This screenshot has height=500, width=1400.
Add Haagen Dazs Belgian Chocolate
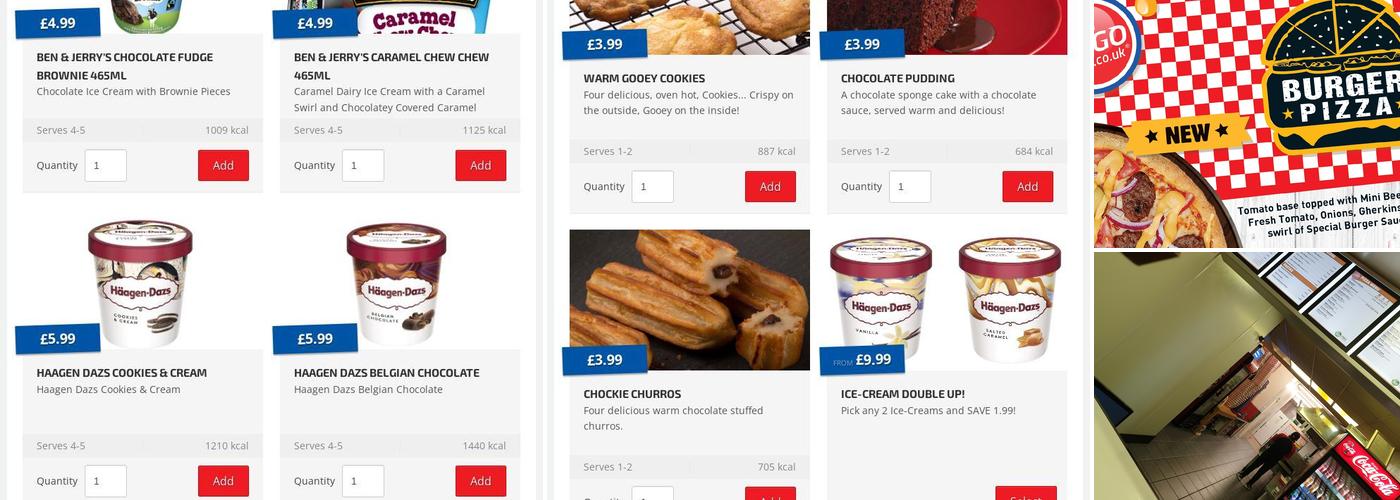tap(481, 481)
